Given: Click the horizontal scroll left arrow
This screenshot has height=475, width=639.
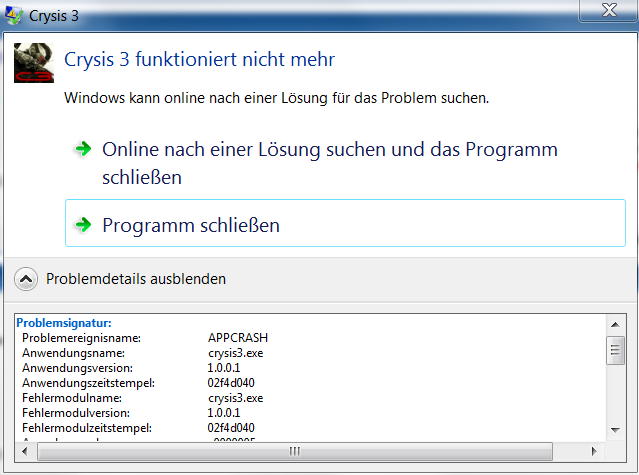Looking at the screenshot, I should click(x=25, y=451).
